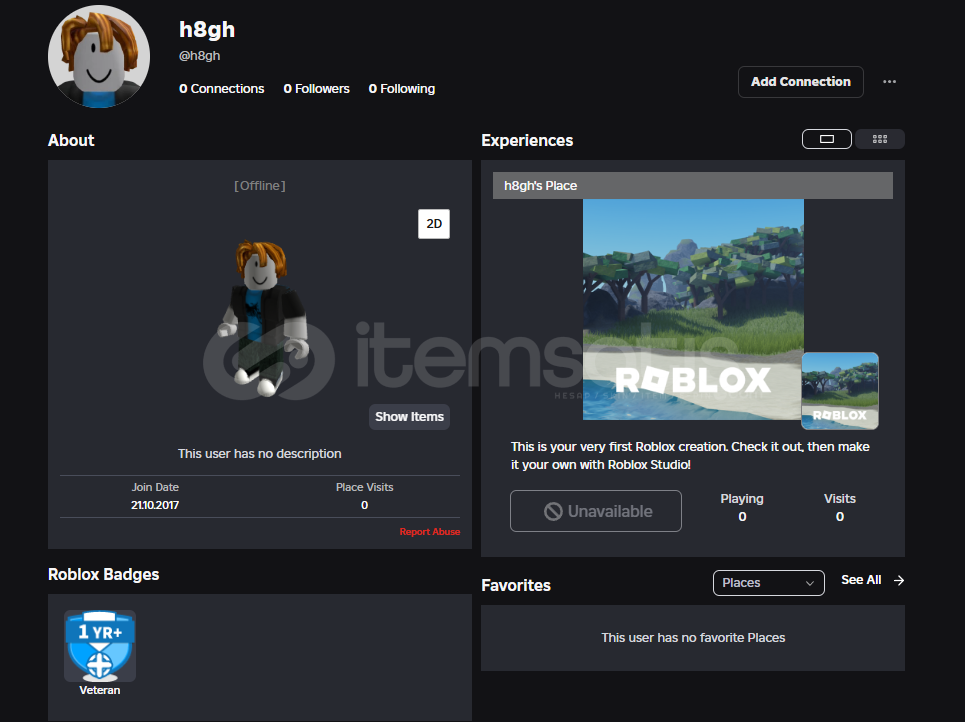Click Show Items on the avatar
Screen dimensions: 965x722
[409, 417]
